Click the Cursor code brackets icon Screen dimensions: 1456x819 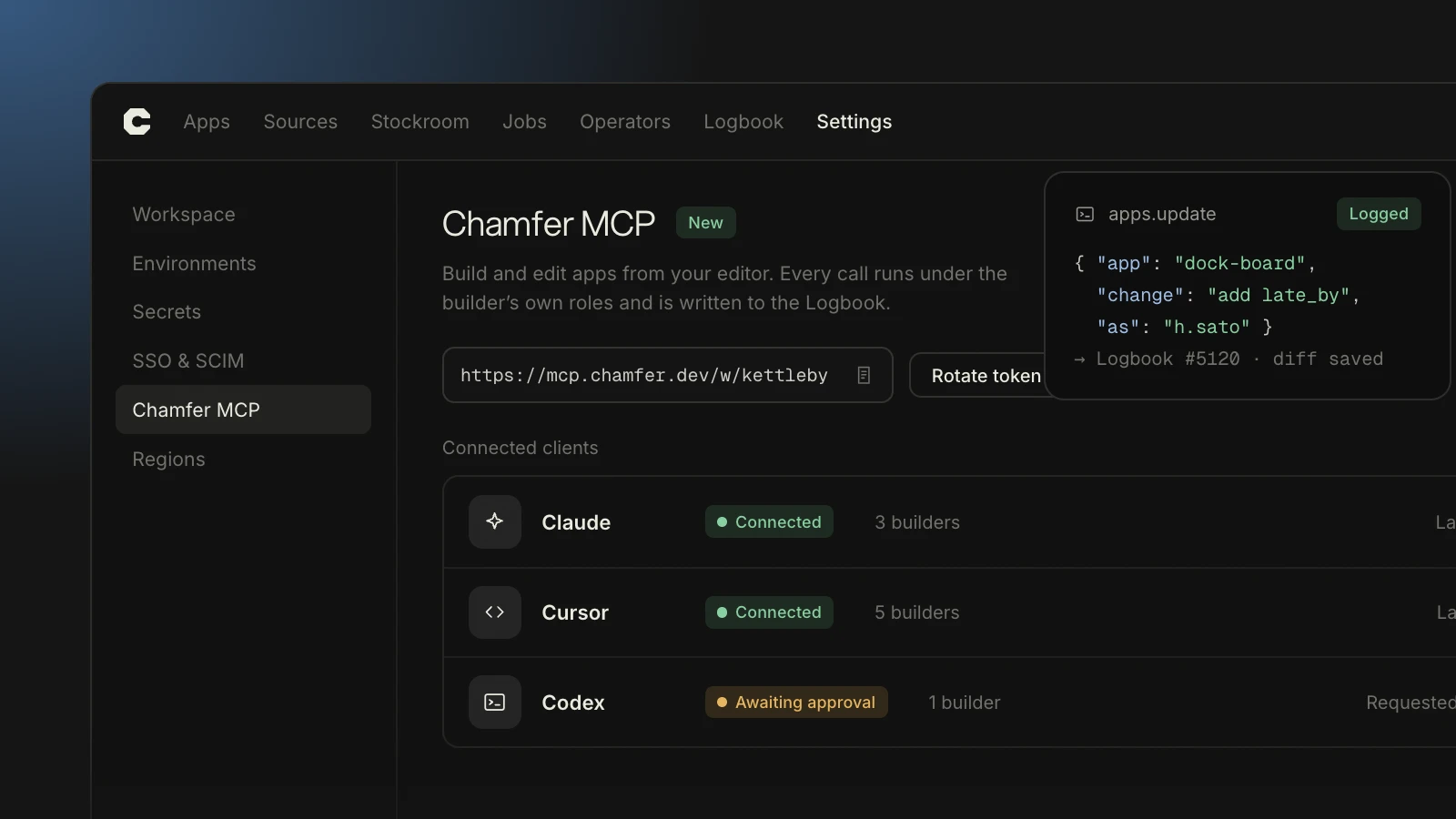pos(495,612)
